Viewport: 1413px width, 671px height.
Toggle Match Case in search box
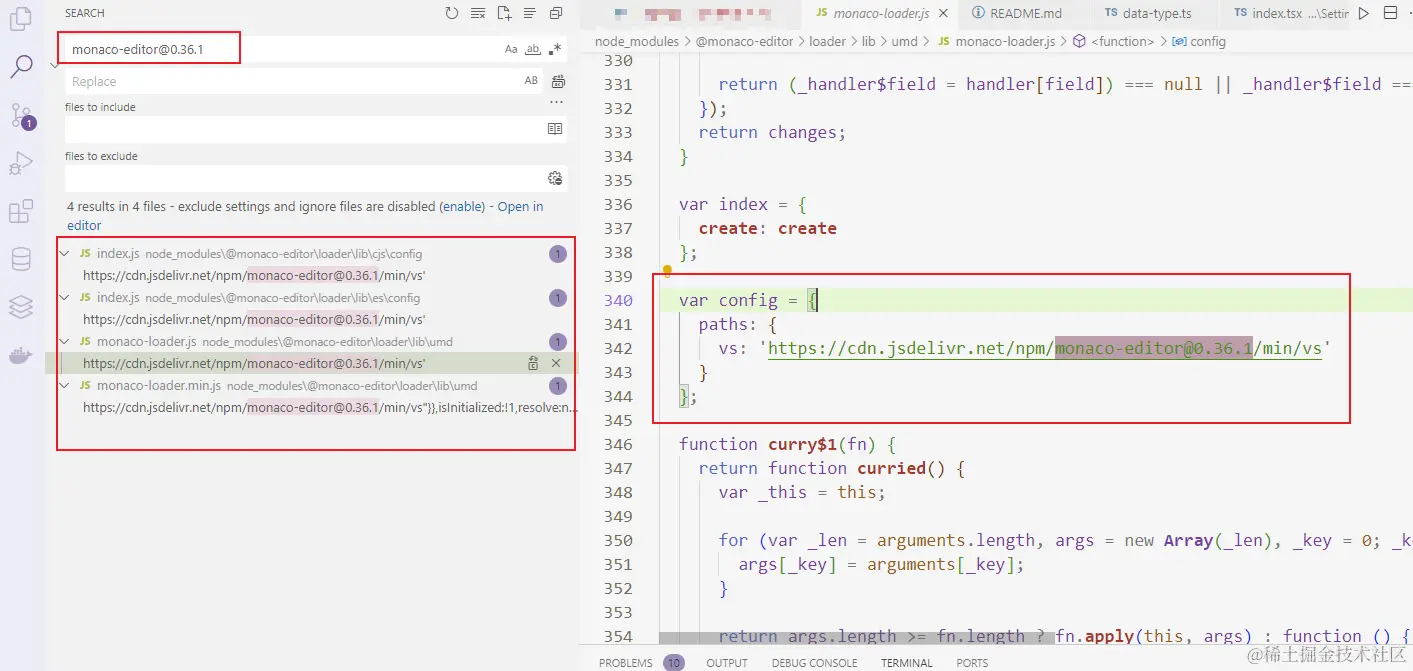511,48
